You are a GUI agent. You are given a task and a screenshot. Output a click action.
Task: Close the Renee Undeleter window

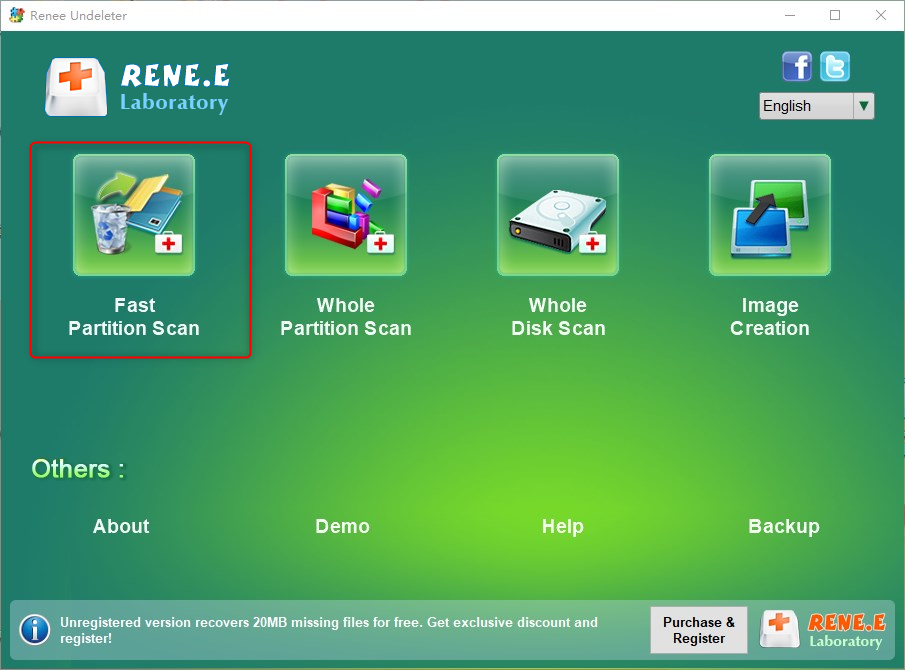(x=880, y=16)
